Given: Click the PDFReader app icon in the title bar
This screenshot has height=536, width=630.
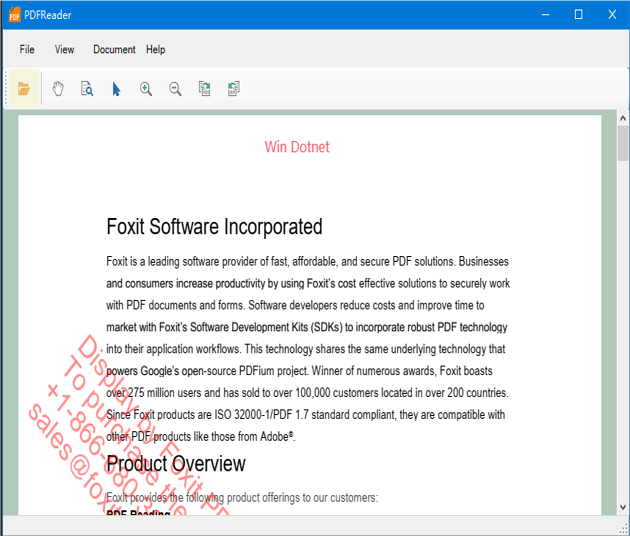Looking at the screenshot, I should click(14, 15).
